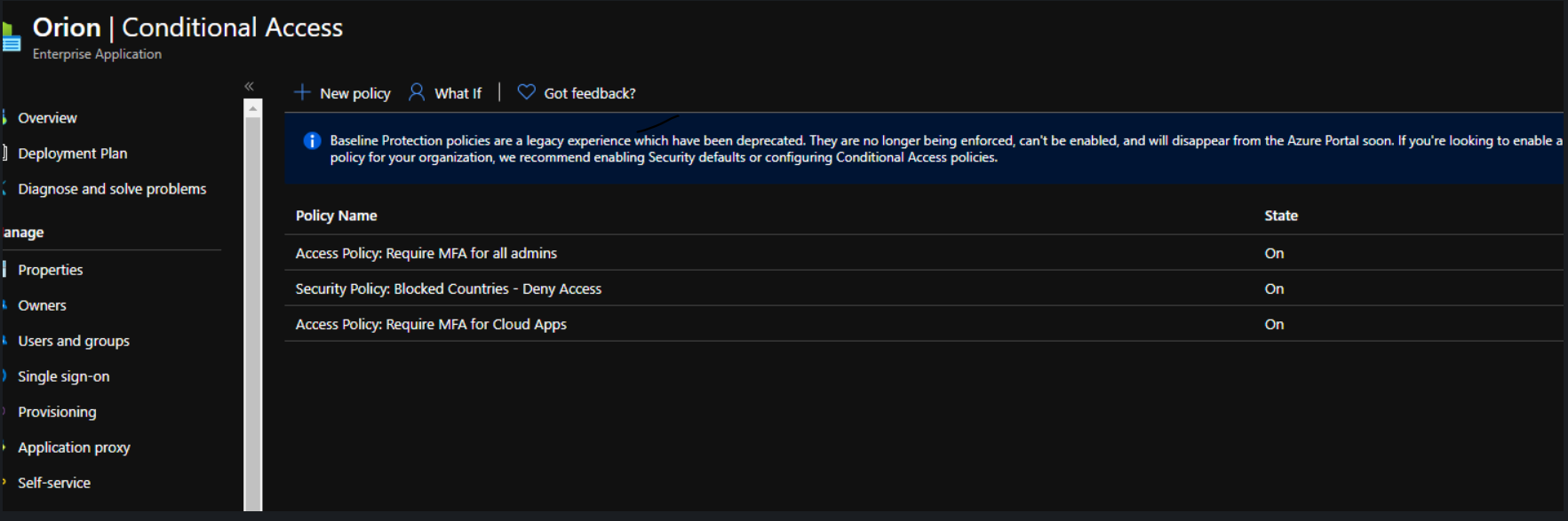The height and width of the screenshot is (521, 1568).
Task: Click the On state for MFA all admins
Action: [x=1274, y=253]
